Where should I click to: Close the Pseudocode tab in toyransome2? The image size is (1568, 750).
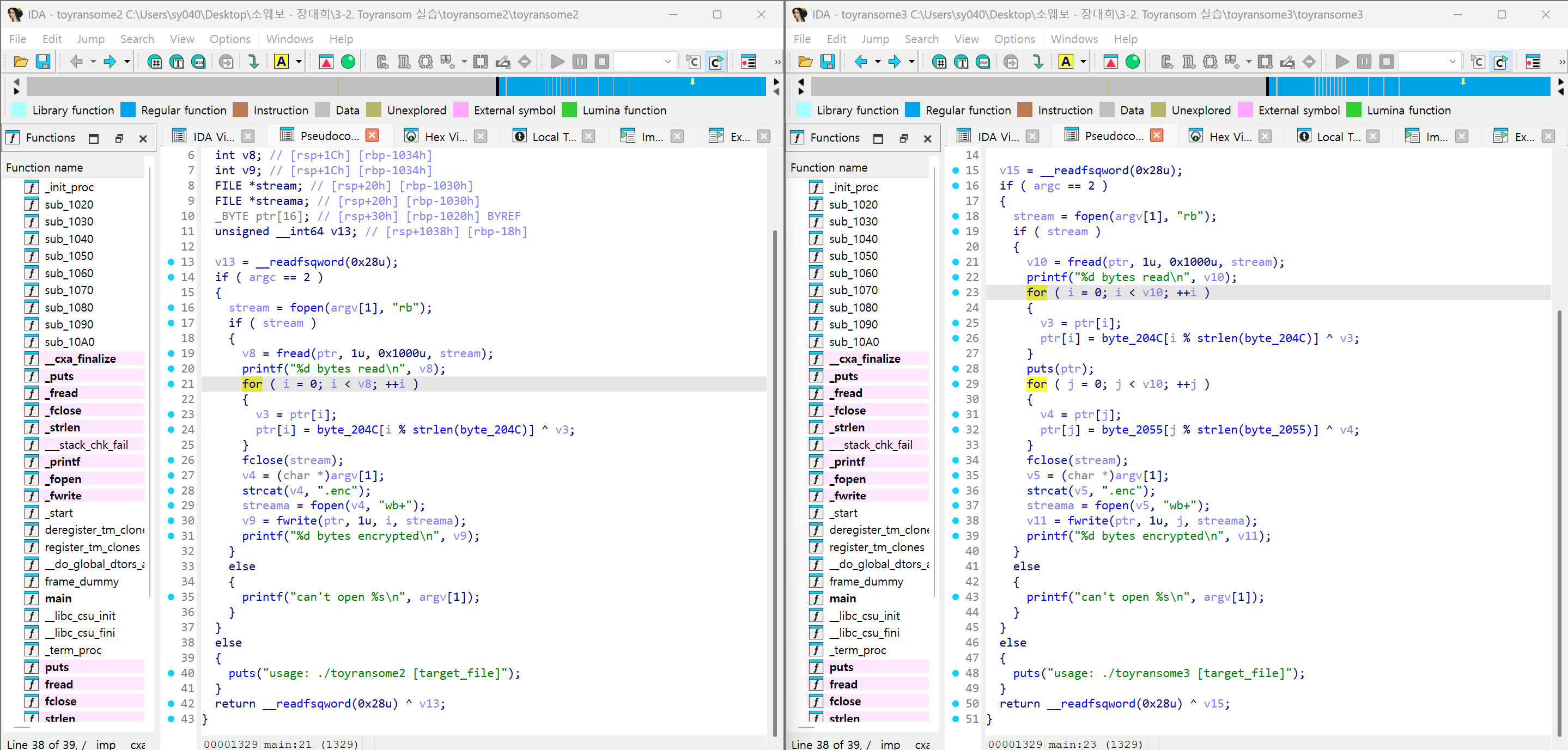point(373,135)
